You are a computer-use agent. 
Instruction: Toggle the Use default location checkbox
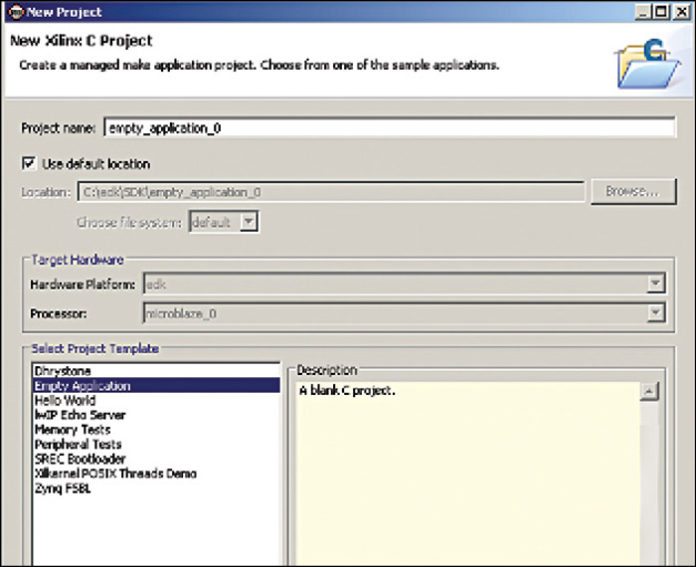click(28, 163)
